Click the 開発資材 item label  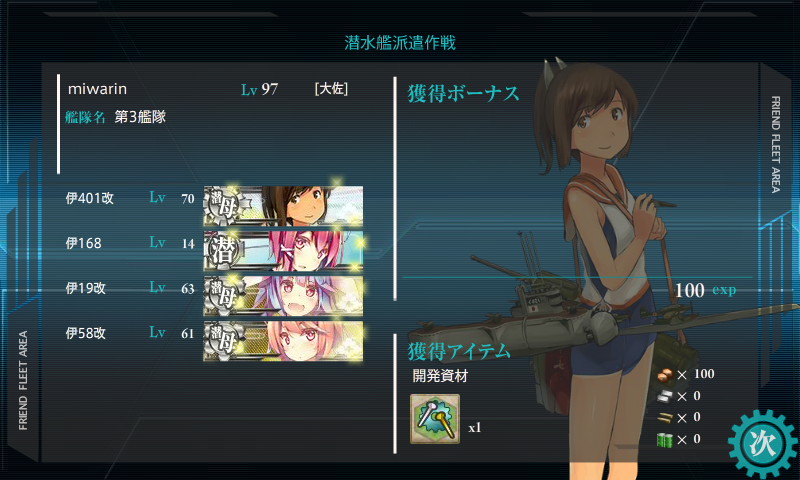click(x=440, y=376)
